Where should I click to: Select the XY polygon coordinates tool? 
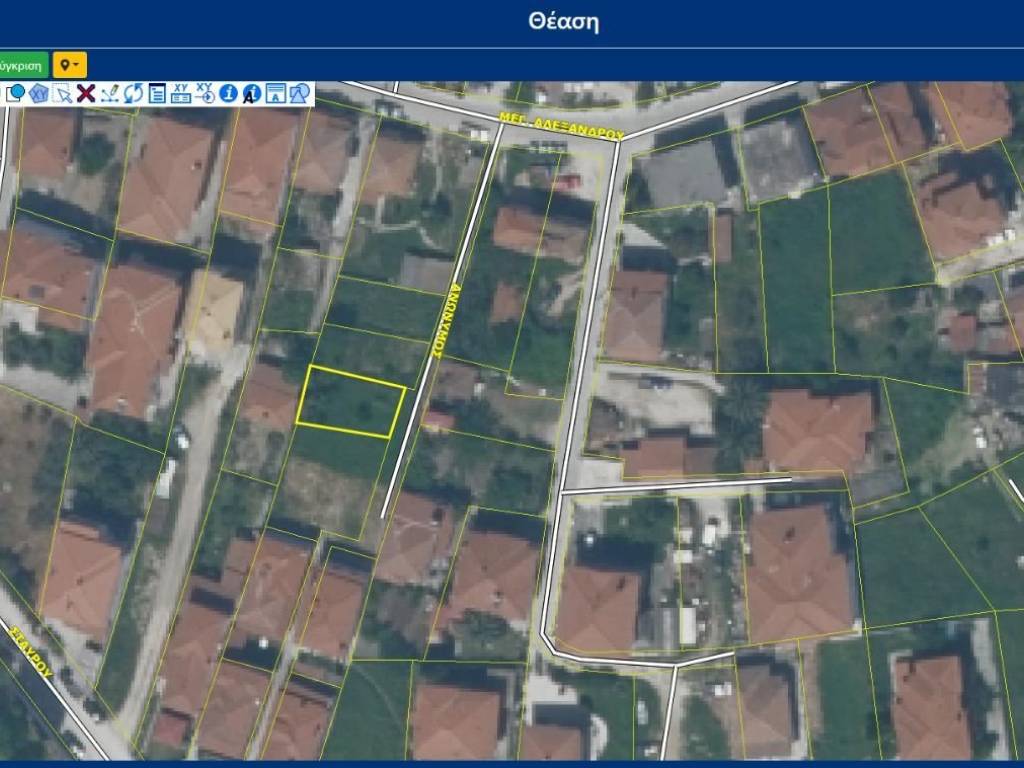[x=39, y=93]
